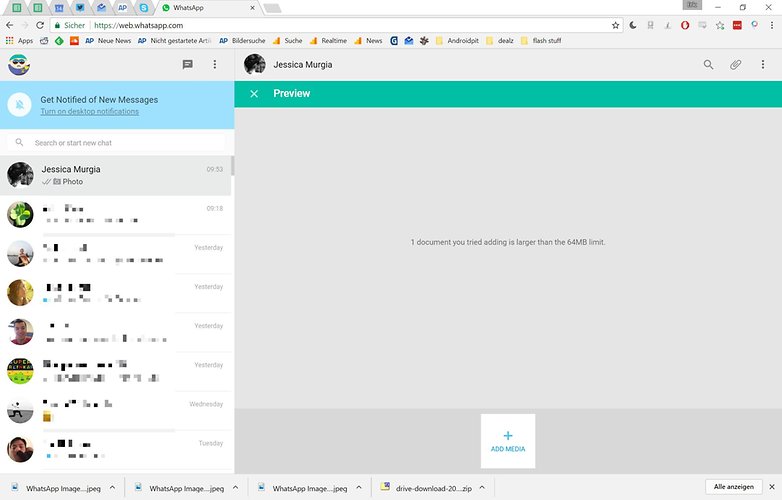Expand options for first WhatsApp Image download

[x=112, y=488]
